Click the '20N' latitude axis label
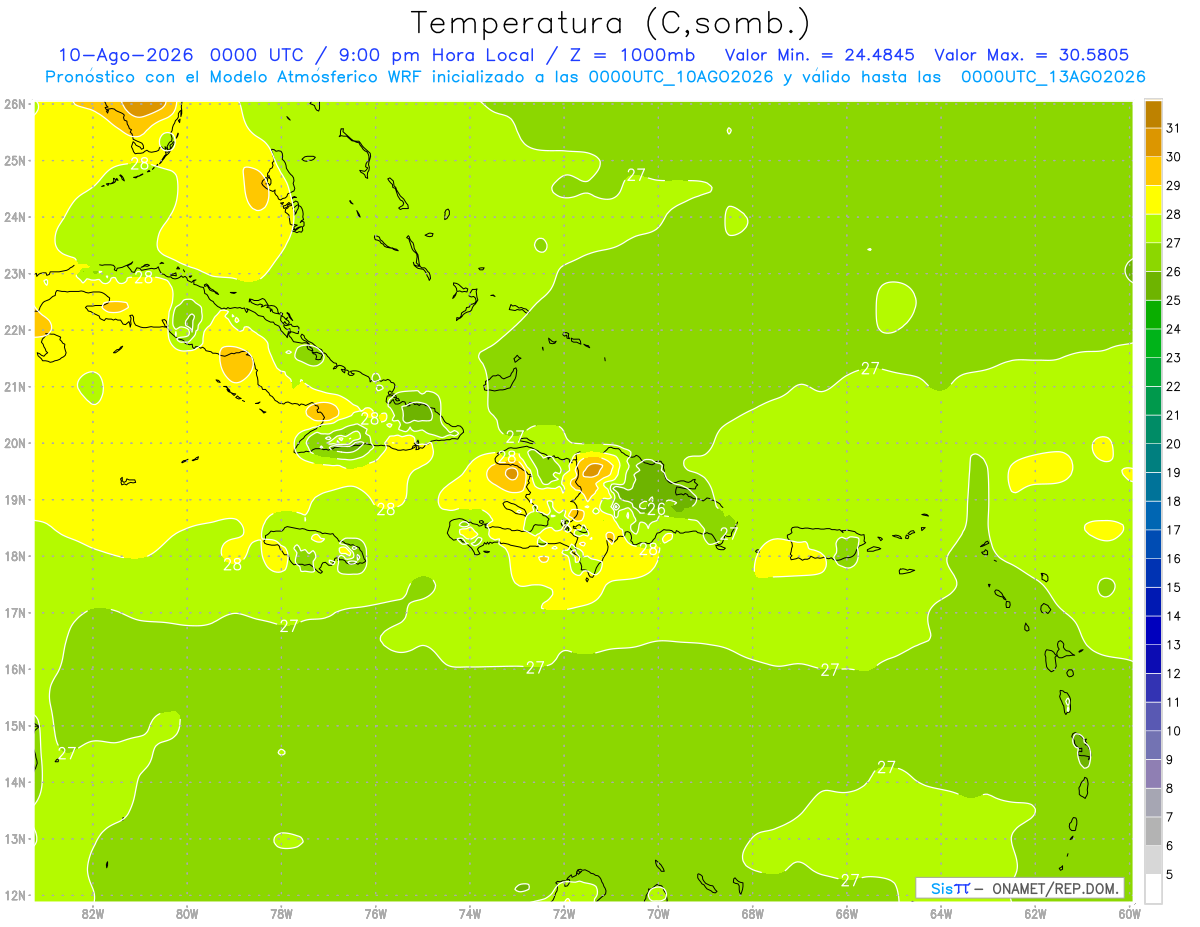1200x927 pixels. pos(14,443)
